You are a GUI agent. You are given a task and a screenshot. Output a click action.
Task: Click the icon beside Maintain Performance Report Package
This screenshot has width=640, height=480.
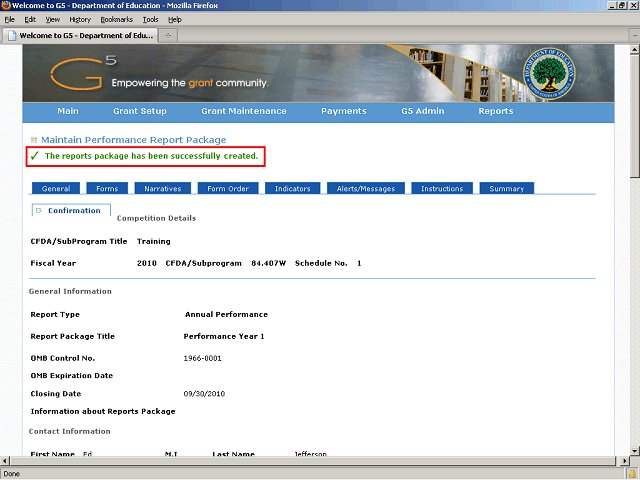click(34, 140)
